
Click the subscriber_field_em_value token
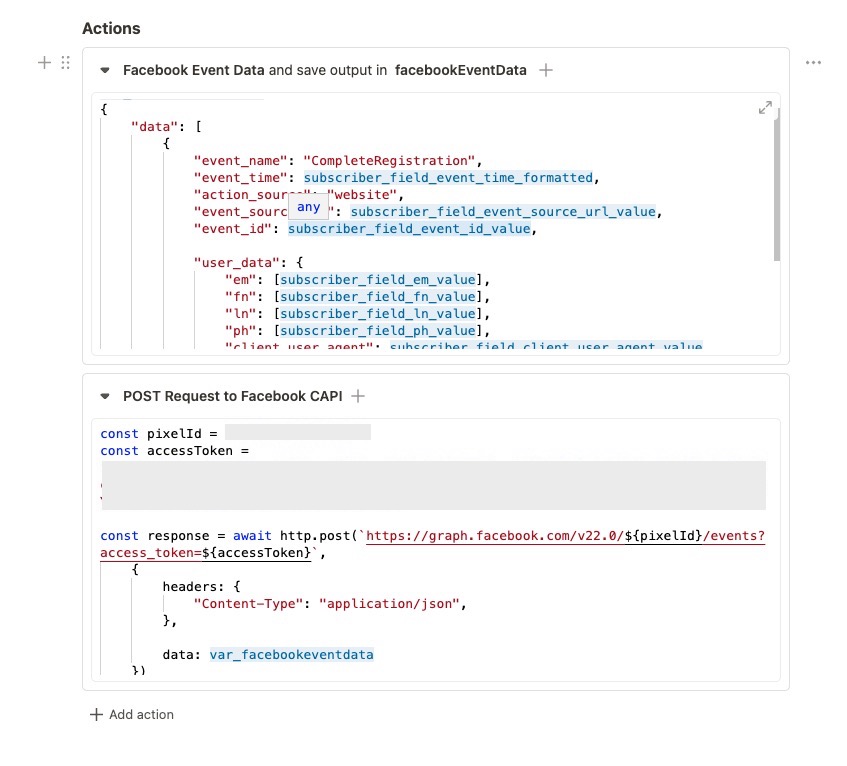(378, 280)
